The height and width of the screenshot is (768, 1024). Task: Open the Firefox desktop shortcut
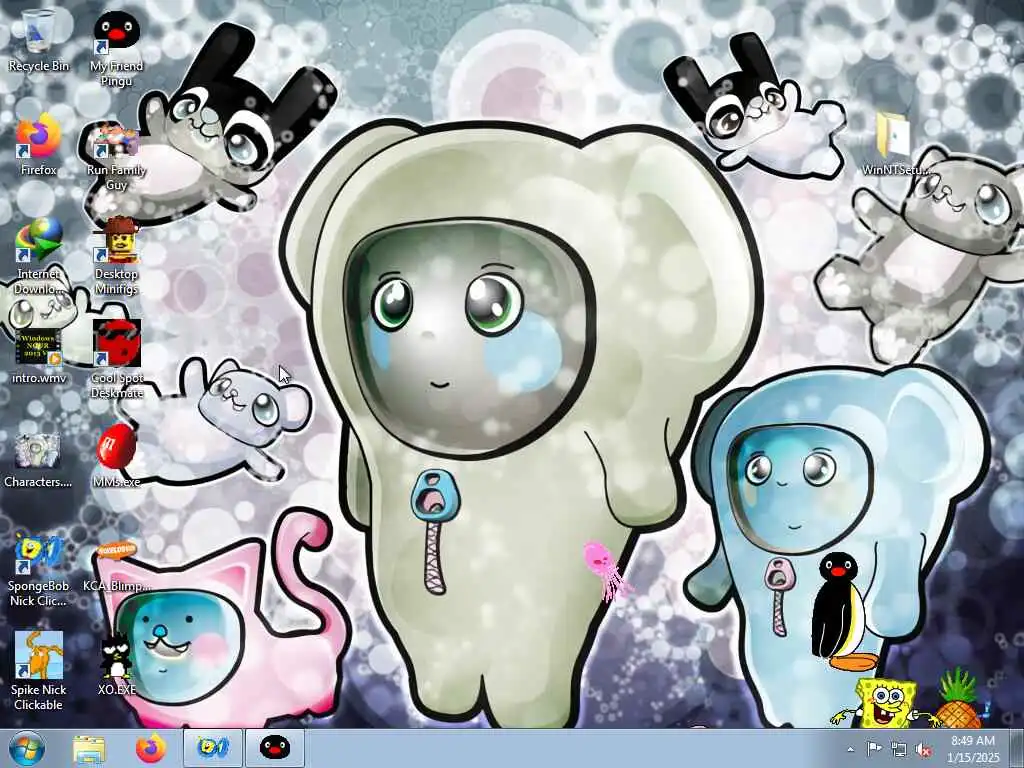[39, 145]
